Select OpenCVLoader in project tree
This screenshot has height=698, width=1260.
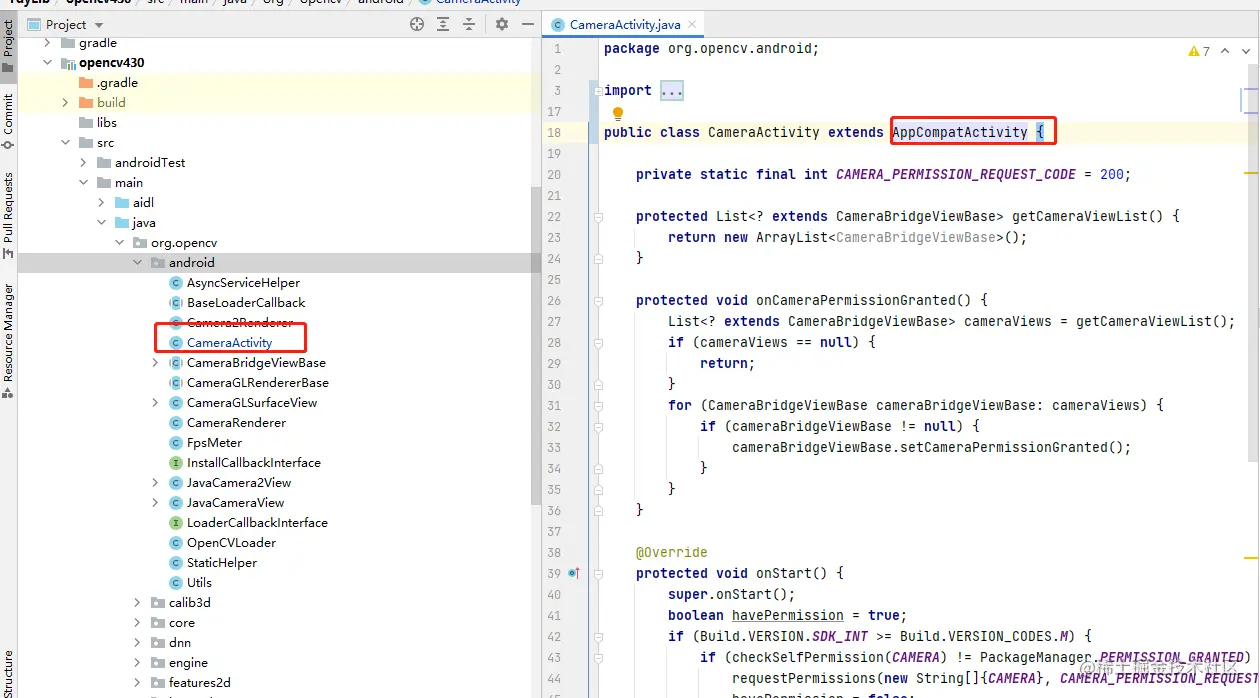pos(231,543)
